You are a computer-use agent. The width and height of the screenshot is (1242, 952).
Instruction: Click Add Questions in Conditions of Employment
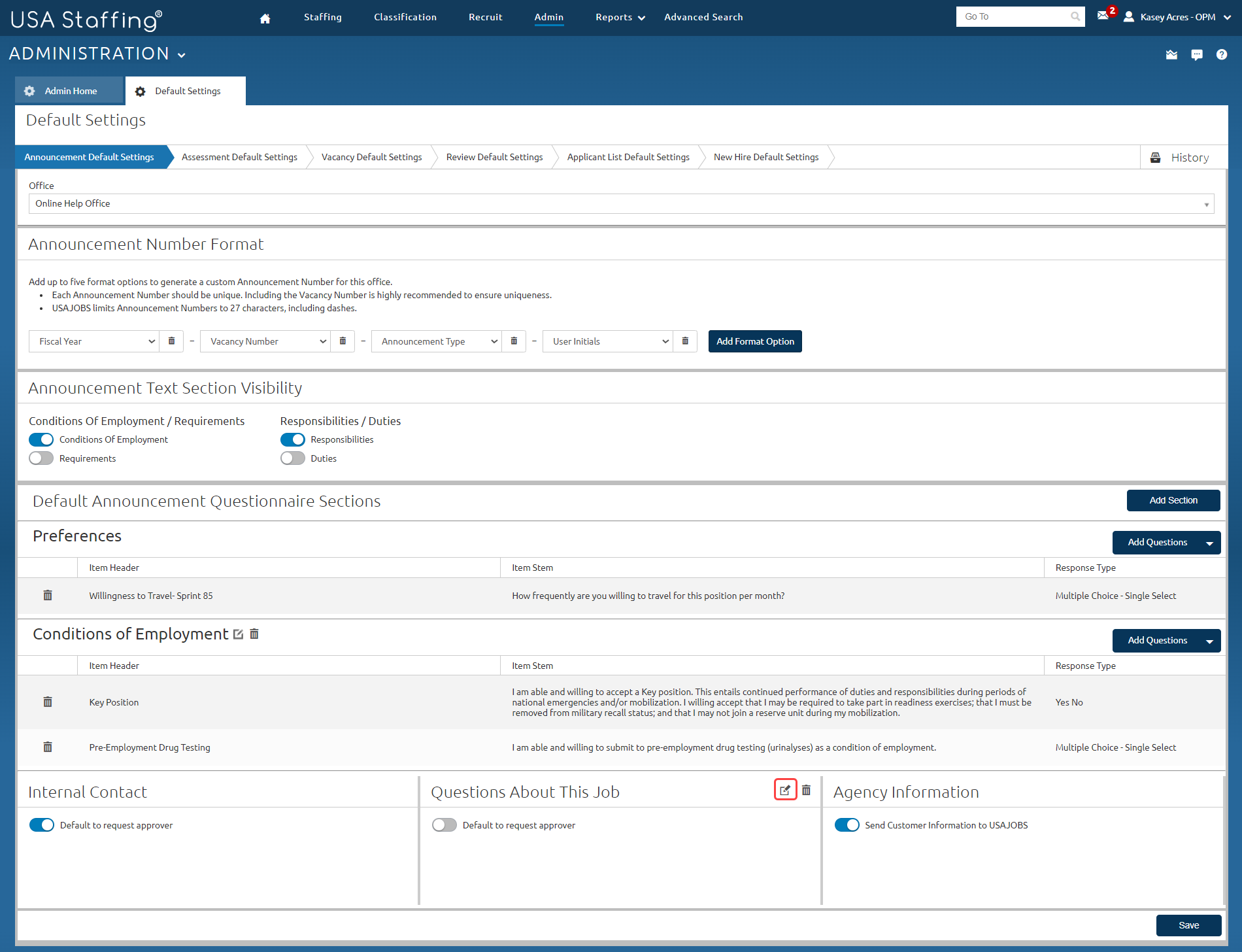tap(1157, 641)
